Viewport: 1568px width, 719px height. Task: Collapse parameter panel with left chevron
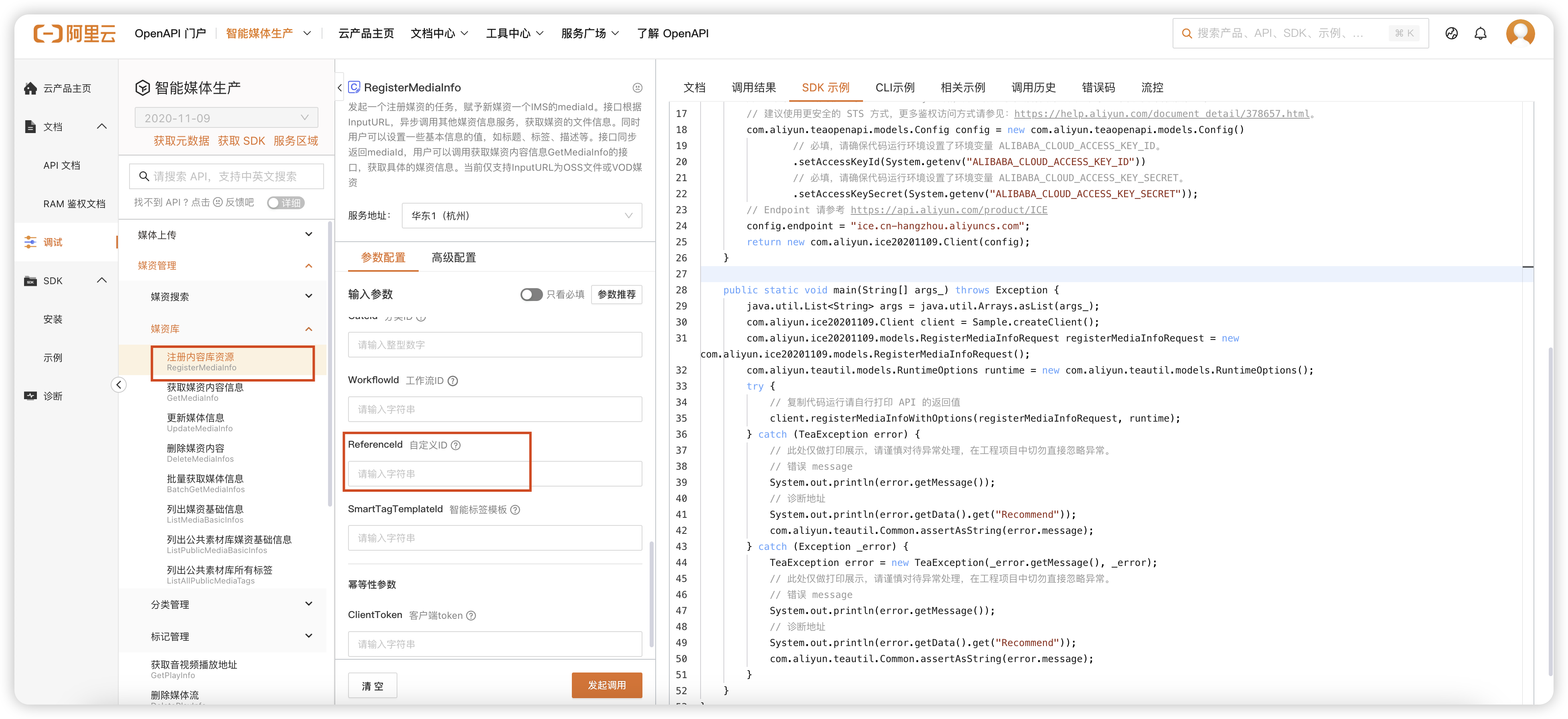(340, 88)
